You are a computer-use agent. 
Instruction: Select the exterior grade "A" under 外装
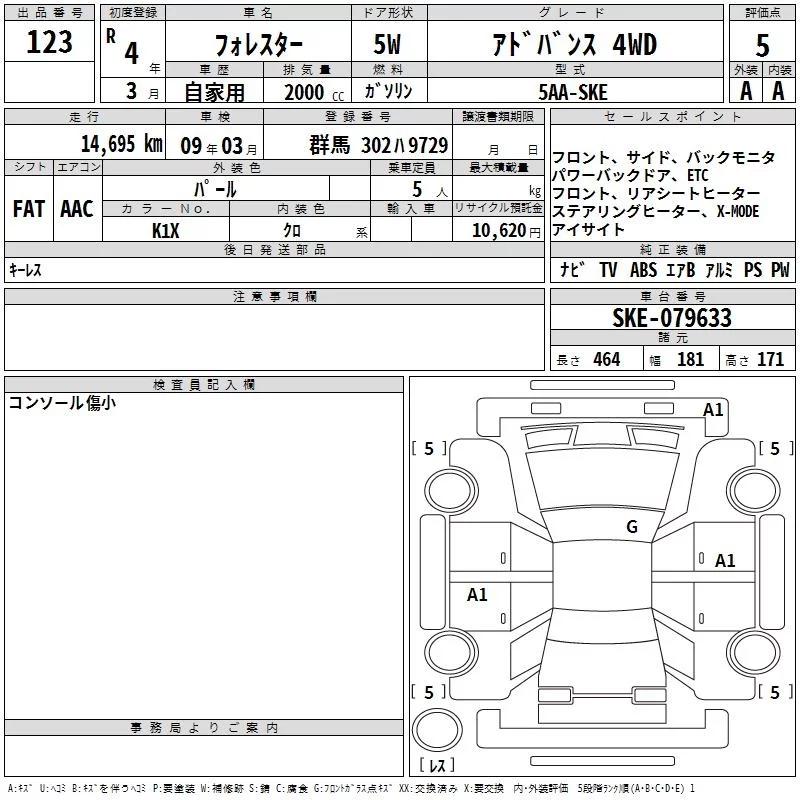746,91
